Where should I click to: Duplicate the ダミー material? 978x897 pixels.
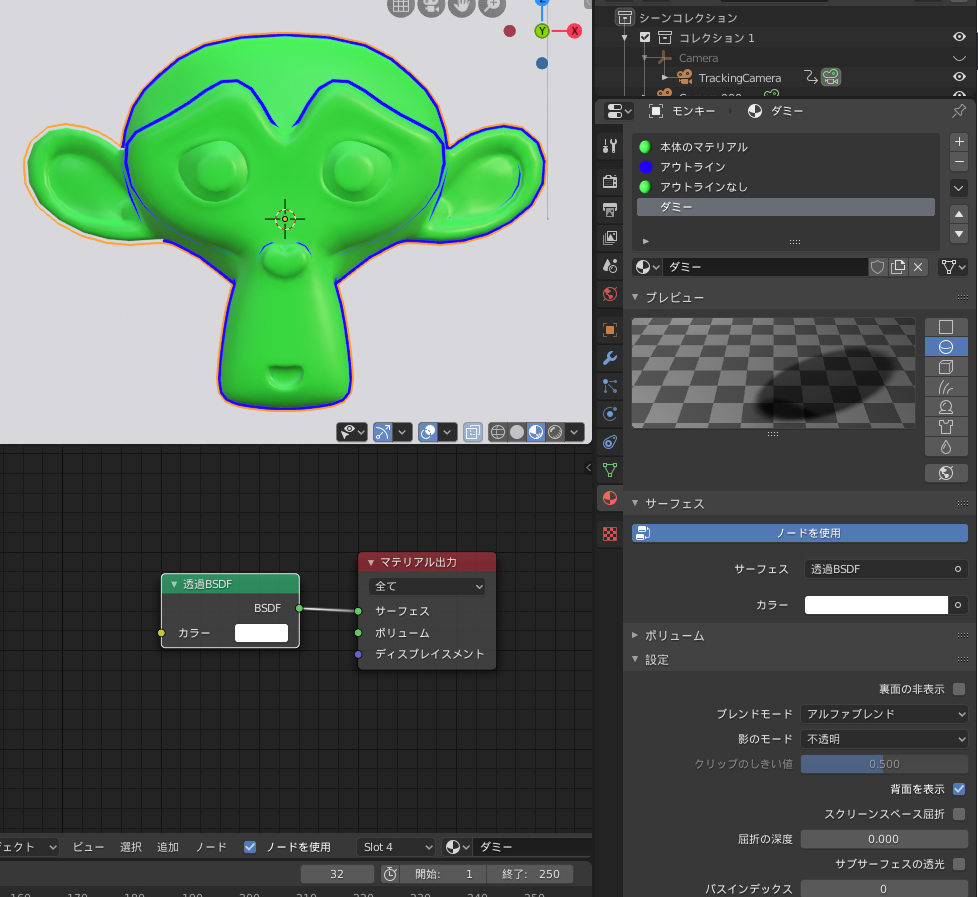click(x=898, y=267)
